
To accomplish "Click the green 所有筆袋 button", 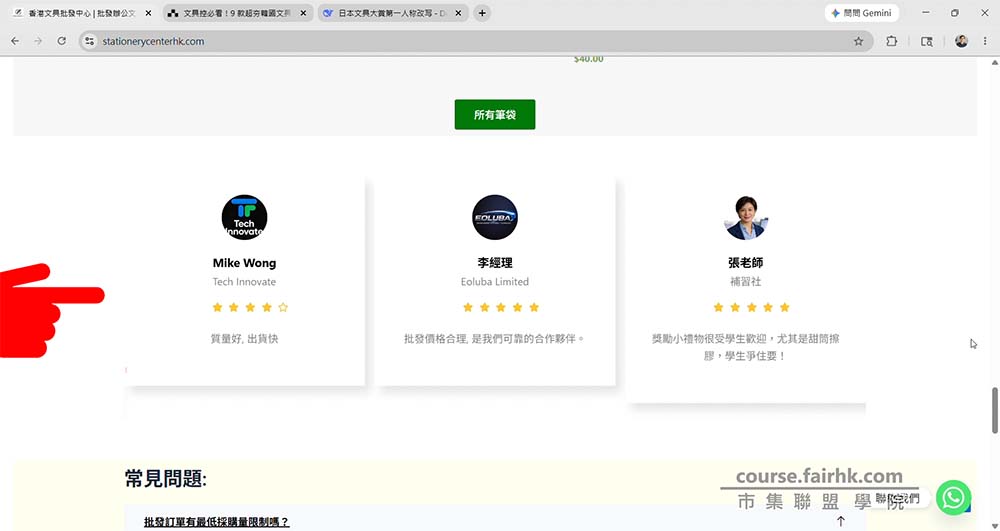I will click(x=495, y=115).
